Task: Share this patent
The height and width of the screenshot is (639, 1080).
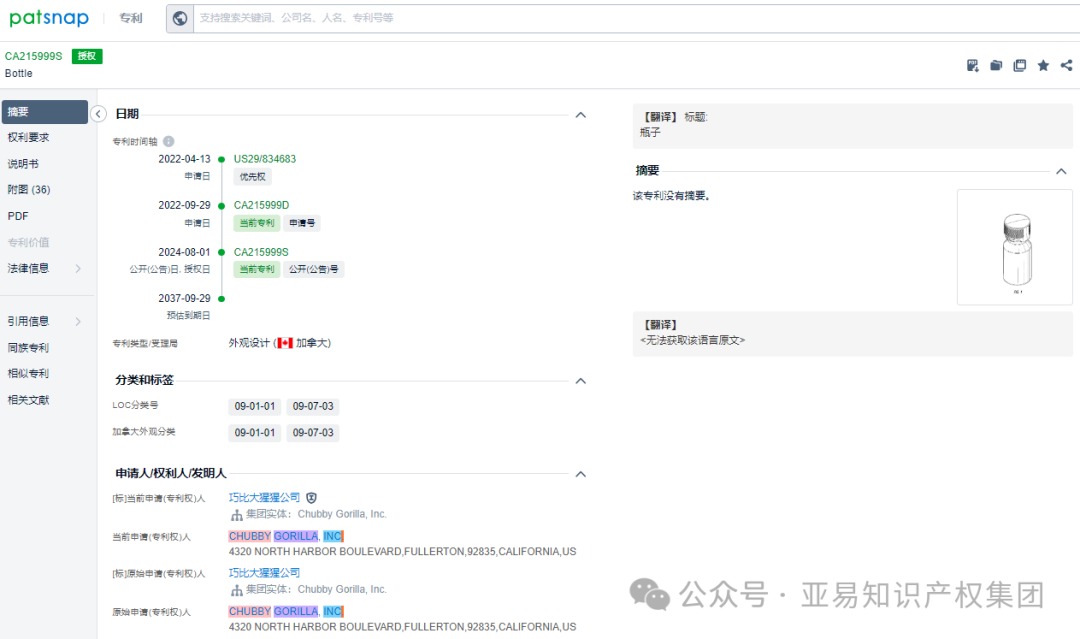Action: click(x=1066, y=65)
